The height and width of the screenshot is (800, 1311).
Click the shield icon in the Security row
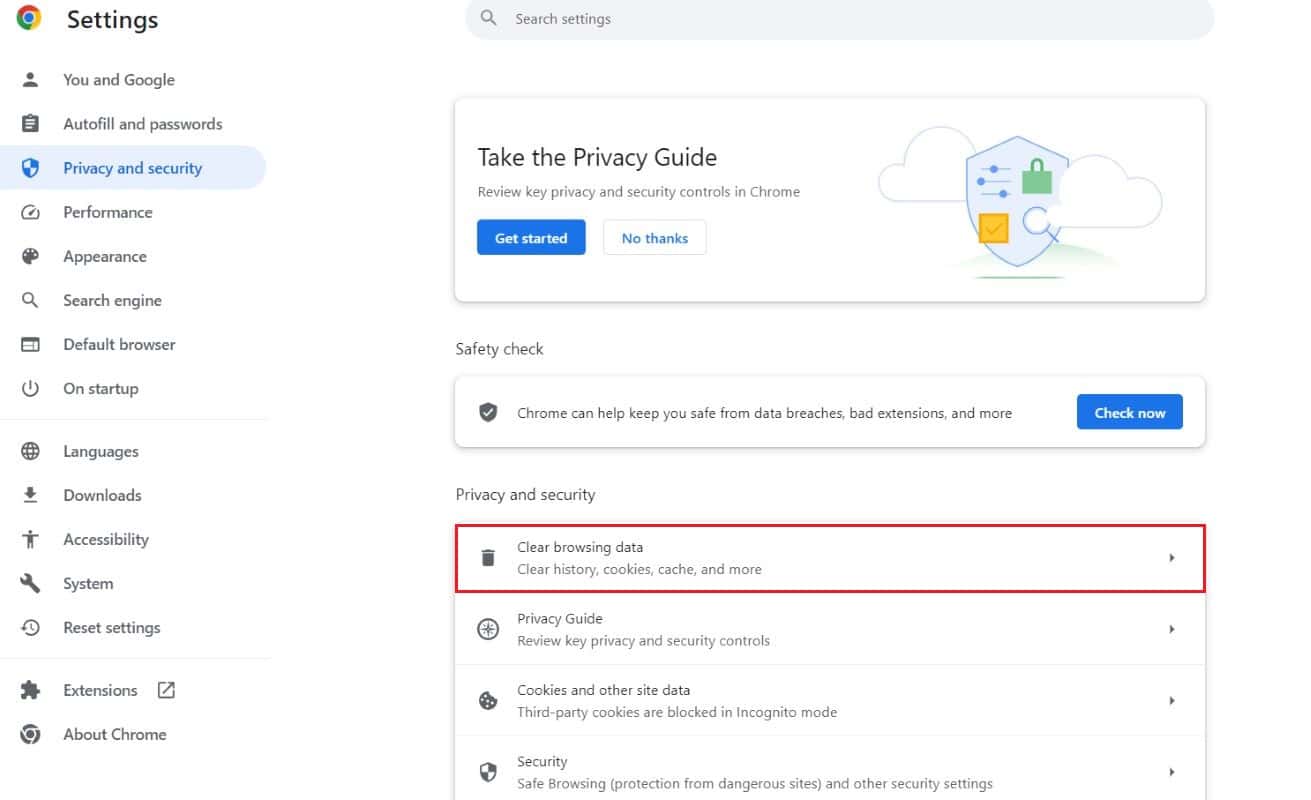coord(488,772)
